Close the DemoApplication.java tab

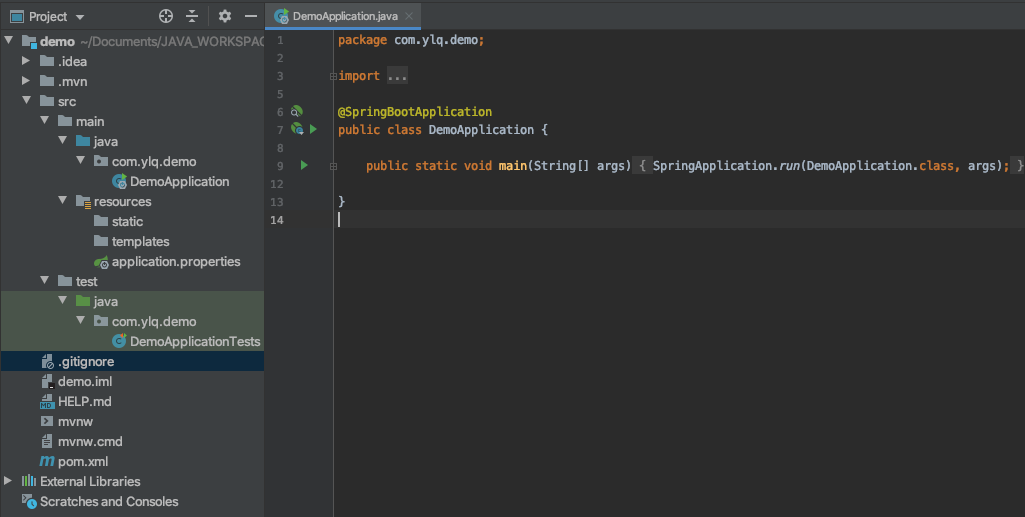[409, 16]
